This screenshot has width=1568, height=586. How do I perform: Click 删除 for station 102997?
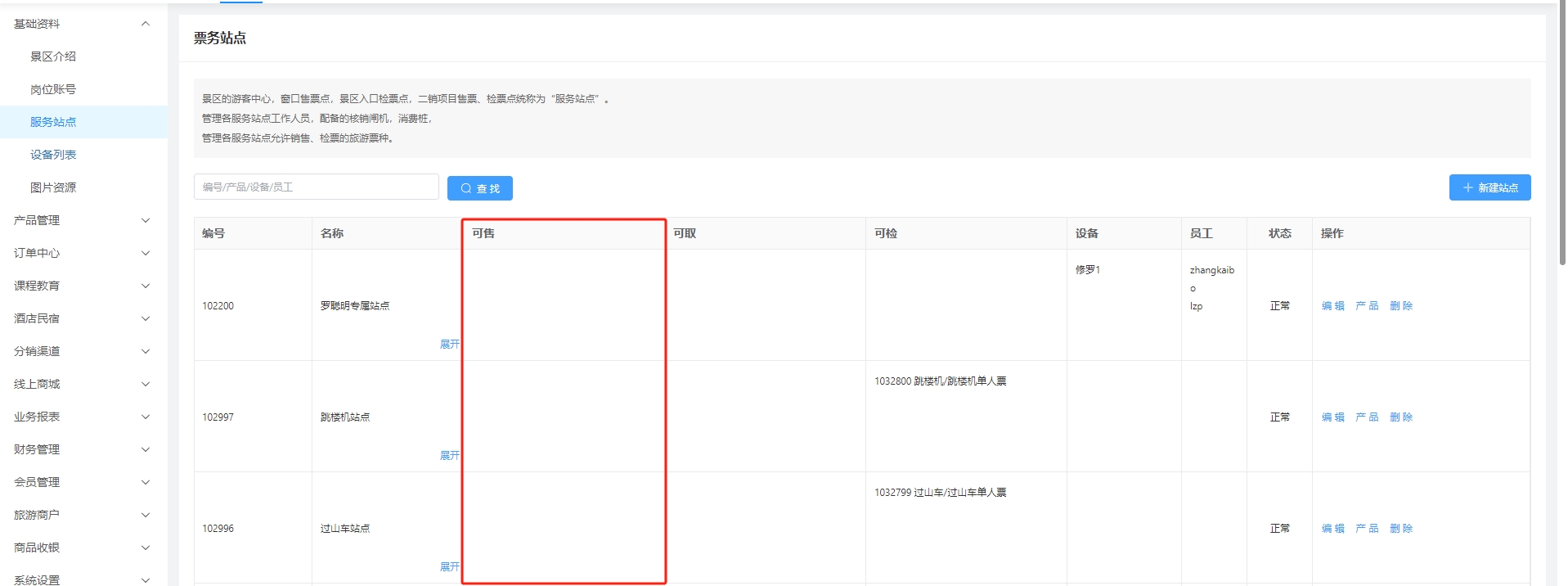click(x=1400, y=417)
